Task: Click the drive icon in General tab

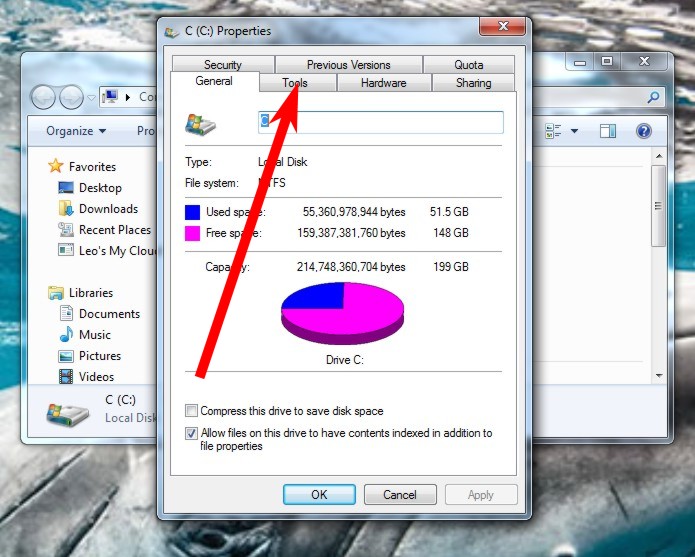Action: (200, 123)
